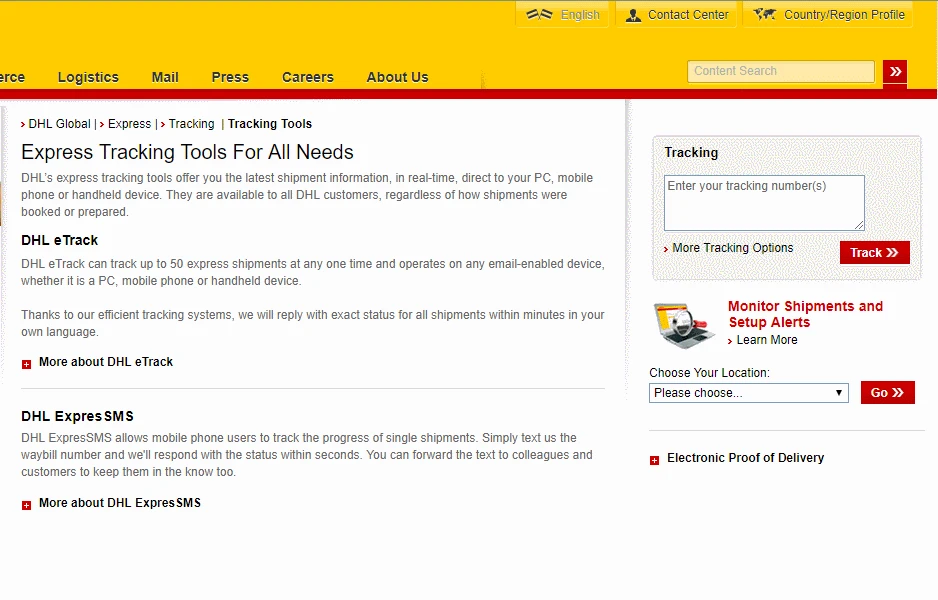Open the About Us menu
This screenshot has width=938, height=600.
(398, 77)
